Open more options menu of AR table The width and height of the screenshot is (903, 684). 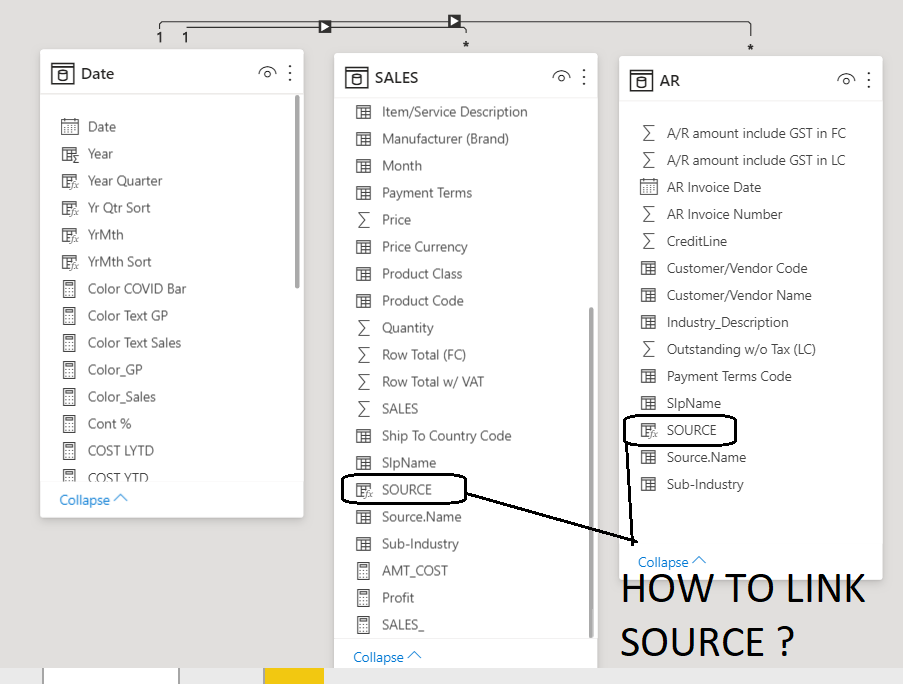868,79
